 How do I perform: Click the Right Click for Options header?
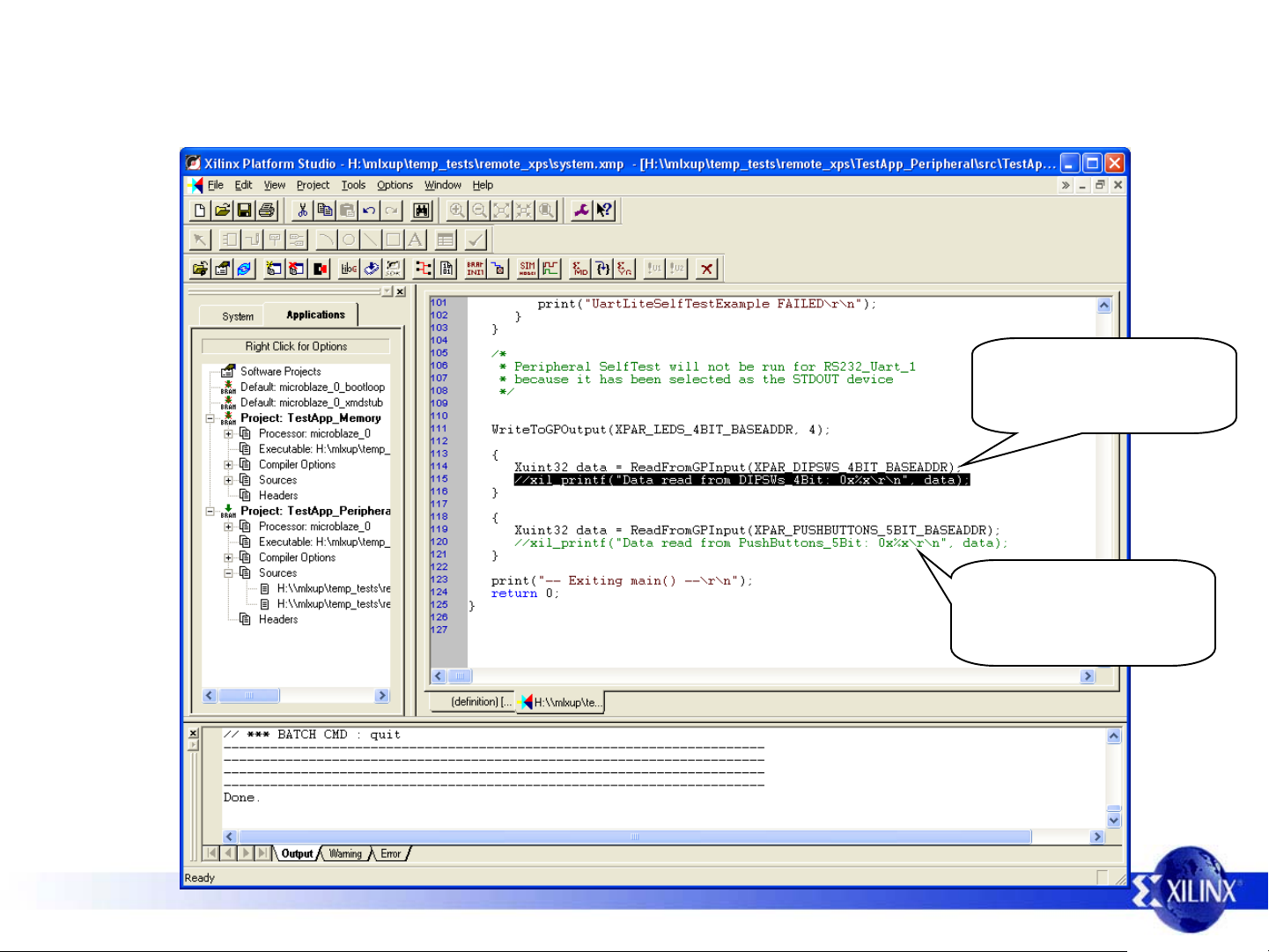tap(296, 346)
